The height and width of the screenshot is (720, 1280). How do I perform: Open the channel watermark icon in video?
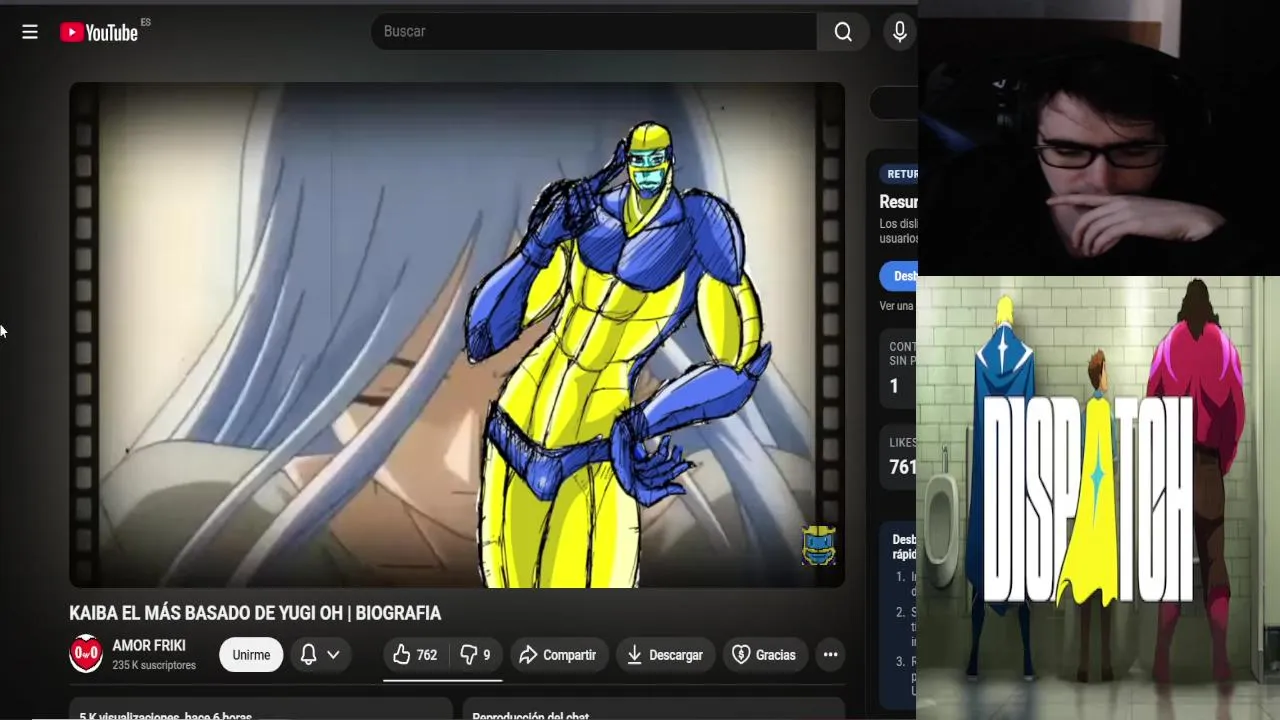point(818,545)
